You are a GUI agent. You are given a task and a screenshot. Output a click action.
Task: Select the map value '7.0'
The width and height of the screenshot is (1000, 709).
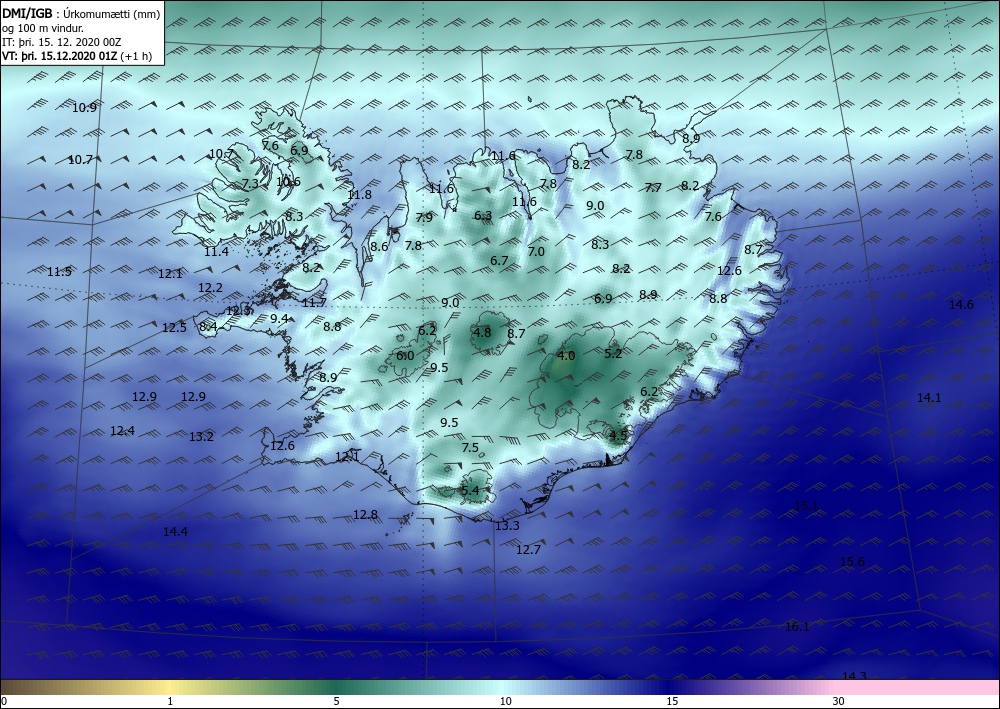(x=536, y=251)
